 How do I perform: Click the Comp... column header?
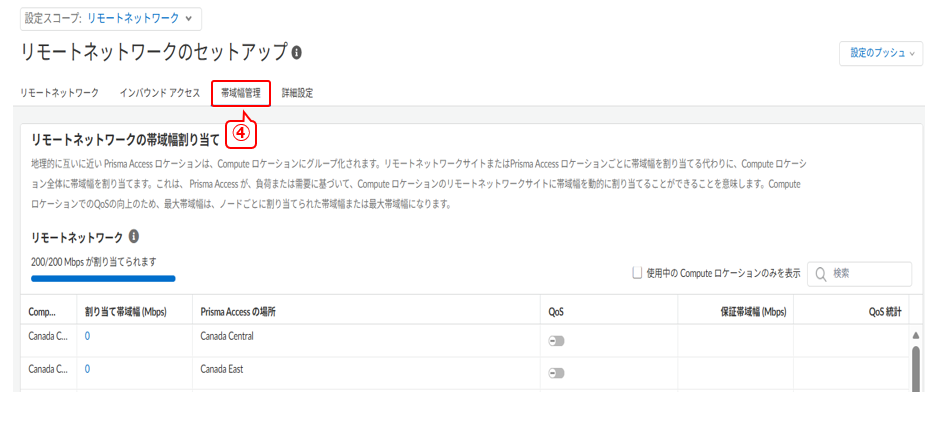pyautogui.click(x=42, y=312)
